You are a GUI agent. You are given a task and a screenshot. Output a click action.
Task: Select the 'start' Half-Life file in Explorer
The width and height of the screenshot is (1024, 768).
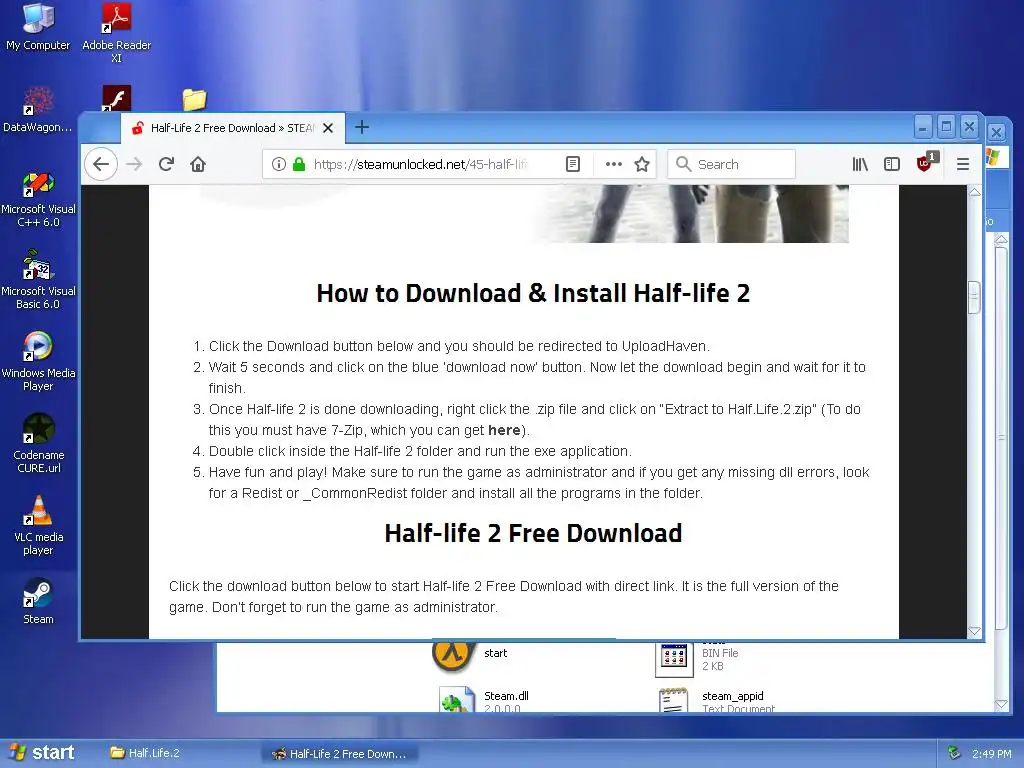[470, 654]
